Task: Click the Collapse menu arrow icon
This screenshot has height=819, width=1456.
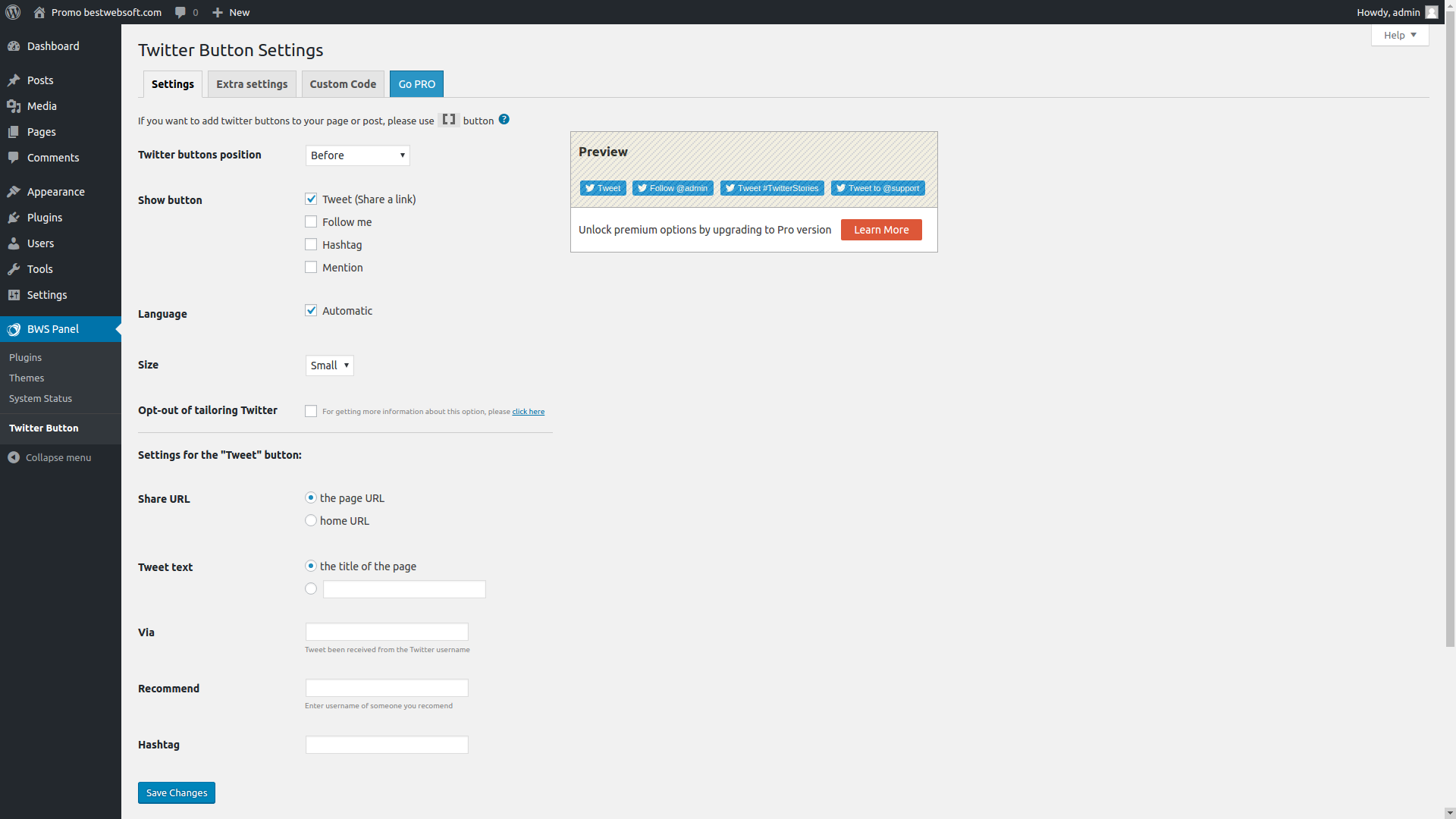Action: click(x=14, y=457)
